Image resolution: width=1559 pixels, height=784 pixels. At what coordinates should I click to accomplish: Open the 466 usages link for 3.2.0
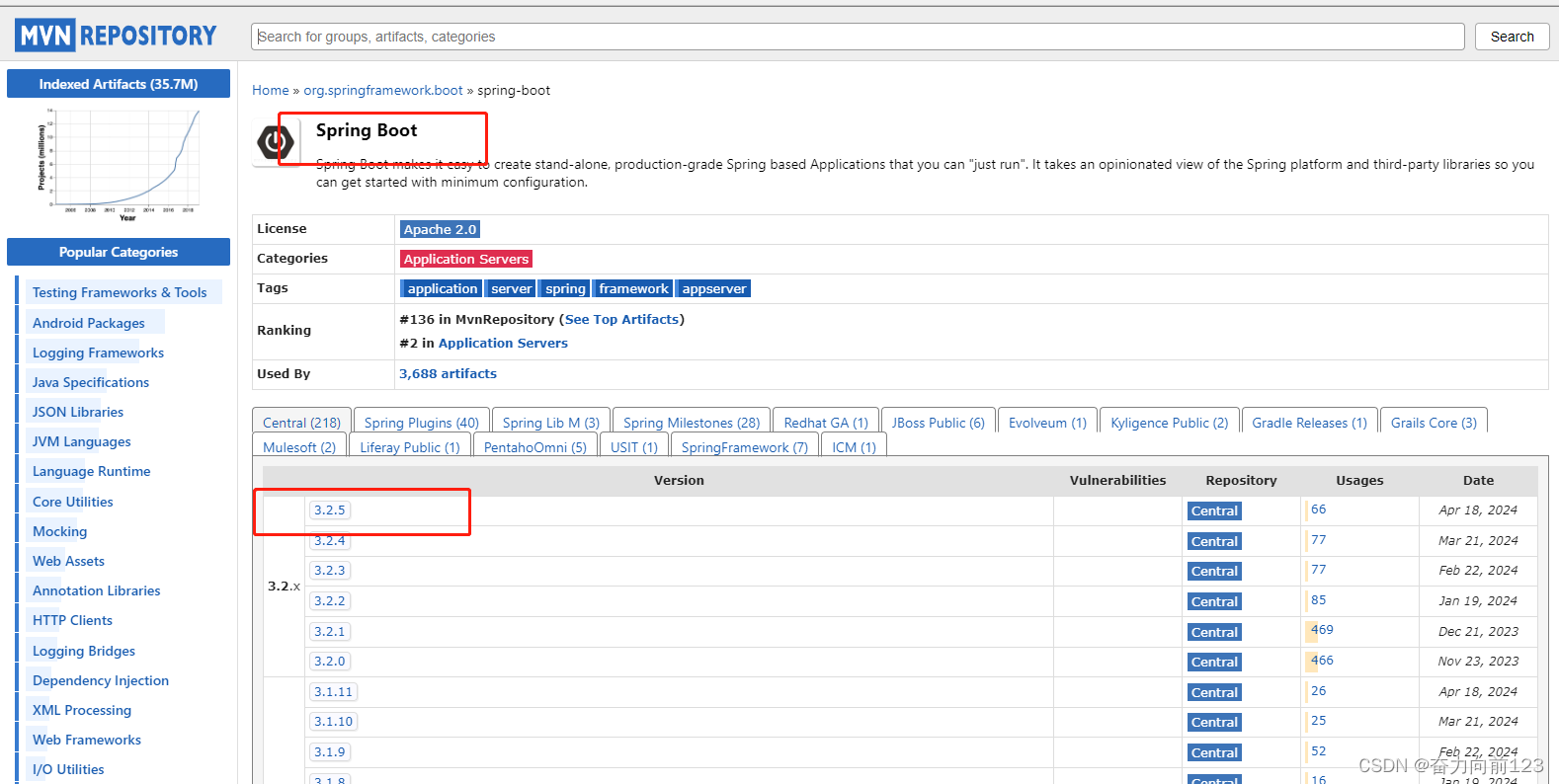tap(1322, 661)
